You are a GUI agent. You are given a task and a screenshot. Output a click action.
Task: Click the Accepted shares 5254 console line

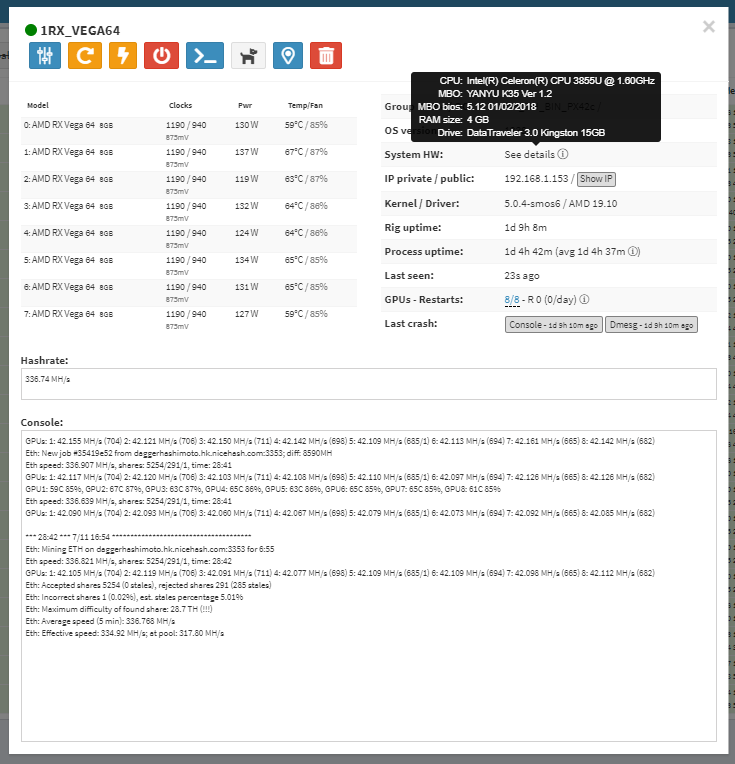tap(148, 585)
